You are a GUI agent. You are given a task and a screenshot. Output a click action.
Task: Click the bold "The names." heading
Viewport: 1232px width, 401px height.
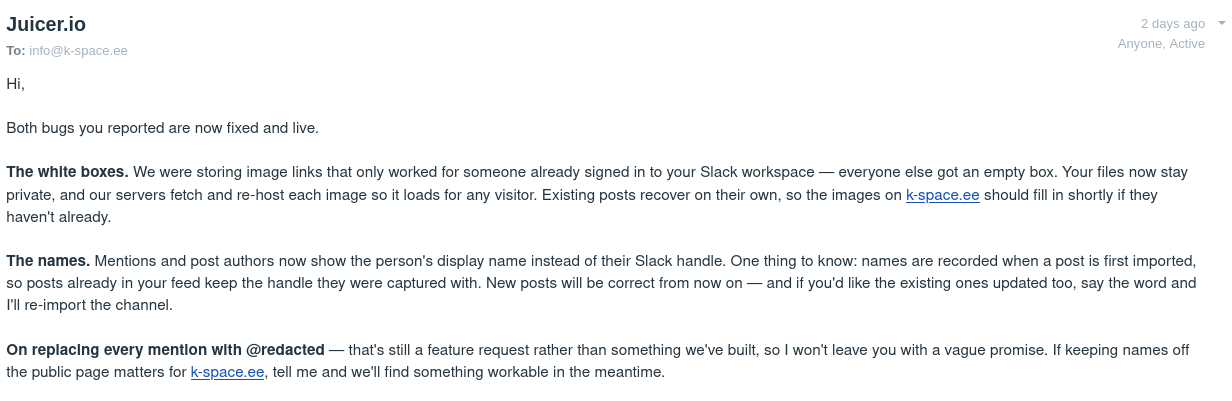point(48,261)
